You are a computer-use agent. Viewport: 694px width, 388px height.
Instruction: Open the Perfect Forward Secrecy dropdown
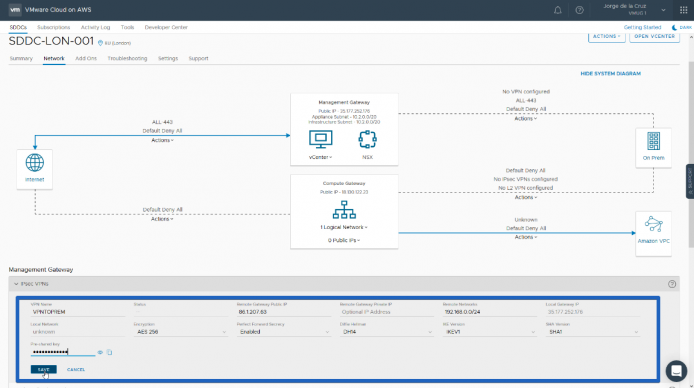point(284,332)
